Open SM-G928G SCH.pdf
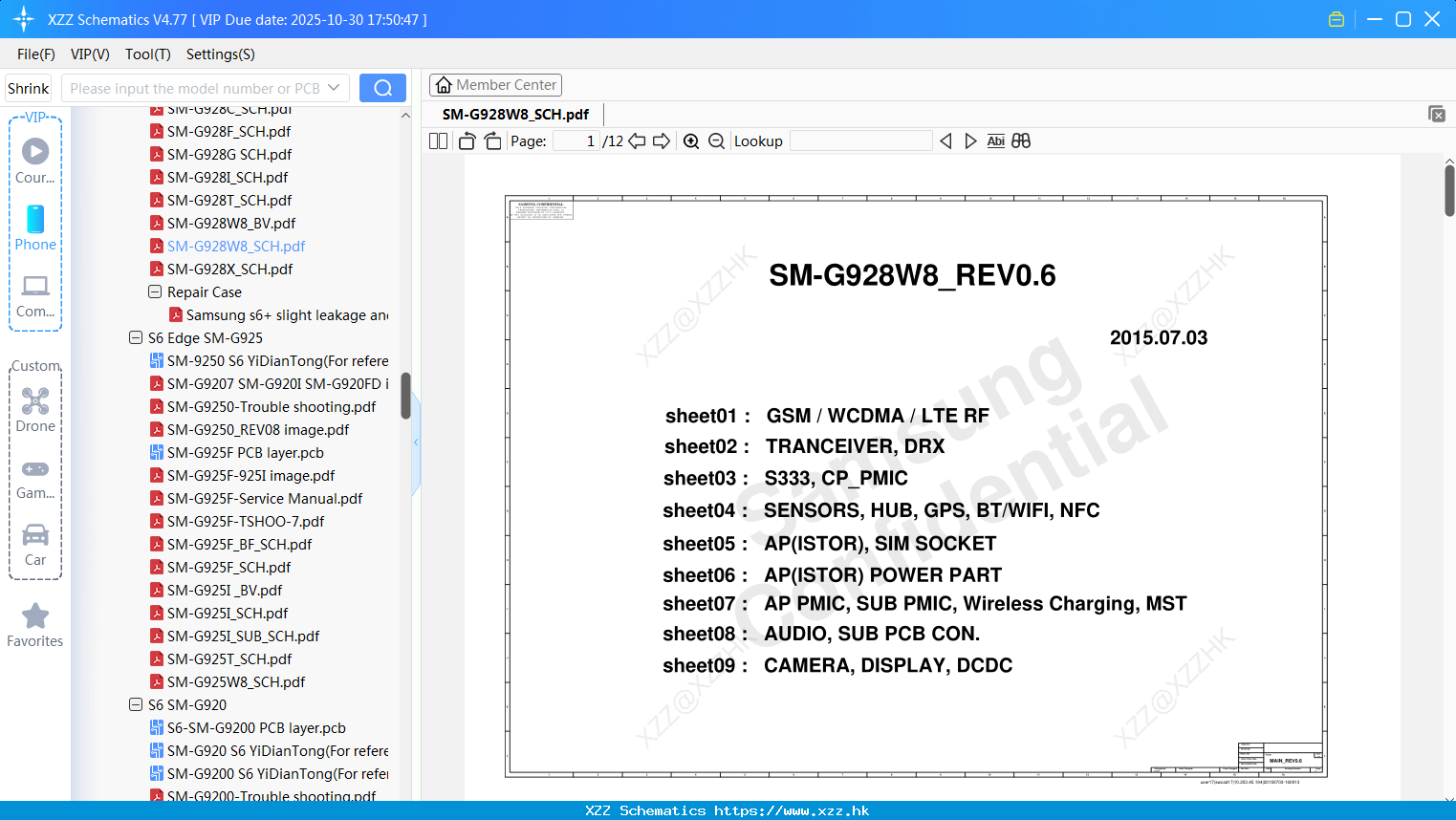Image resolution: width=1456 pixels, height=820 pixels. point(228,154)
